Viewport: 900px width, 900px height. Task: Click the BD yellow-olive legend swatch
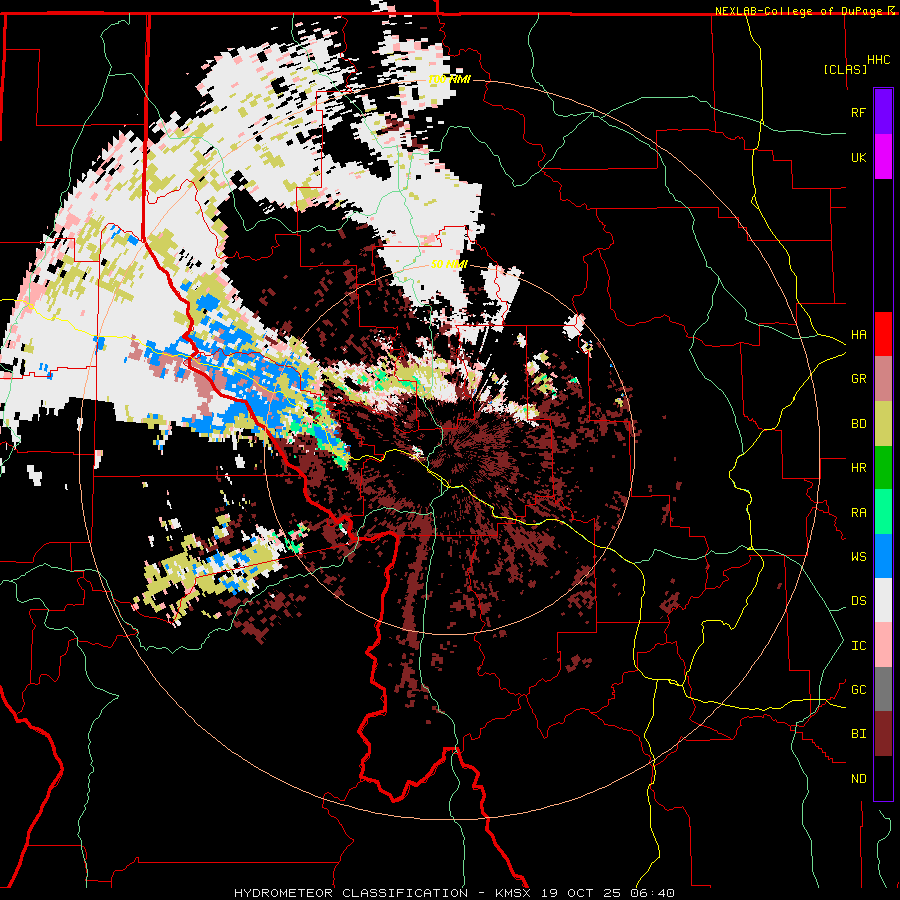coord(883,423)
